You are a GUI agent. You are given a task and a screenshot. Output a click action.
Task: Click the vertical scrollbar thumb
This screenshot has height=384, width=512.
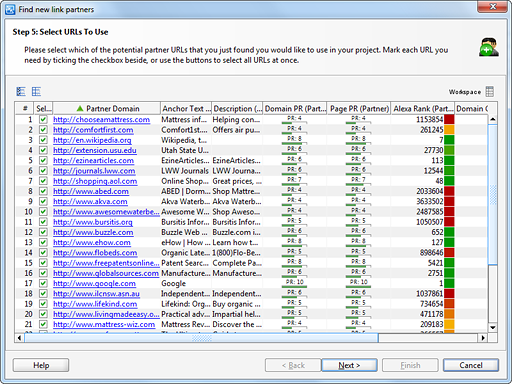pyautogui.click(x=493, y=194)
